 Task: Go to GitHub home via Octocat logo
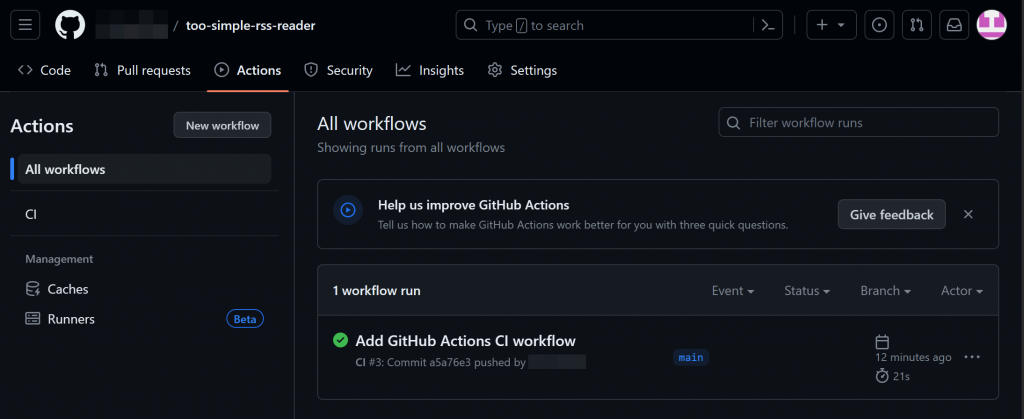[70, 25]
